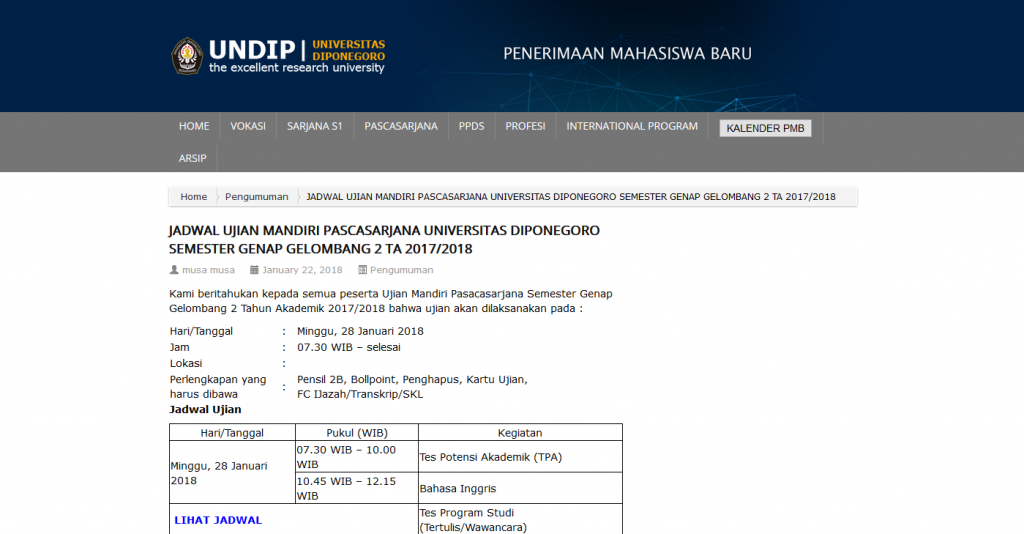
Task: Open INTERNATIONAL PROGRAM menu
Action: [x=631, y=127]
